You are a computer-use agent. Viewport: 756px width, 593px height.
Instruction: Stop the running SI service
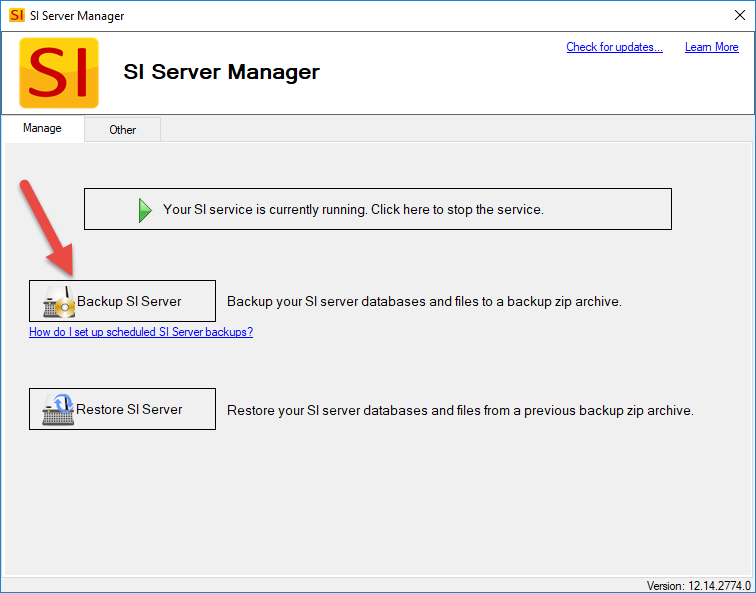click(x=378, y=209)
